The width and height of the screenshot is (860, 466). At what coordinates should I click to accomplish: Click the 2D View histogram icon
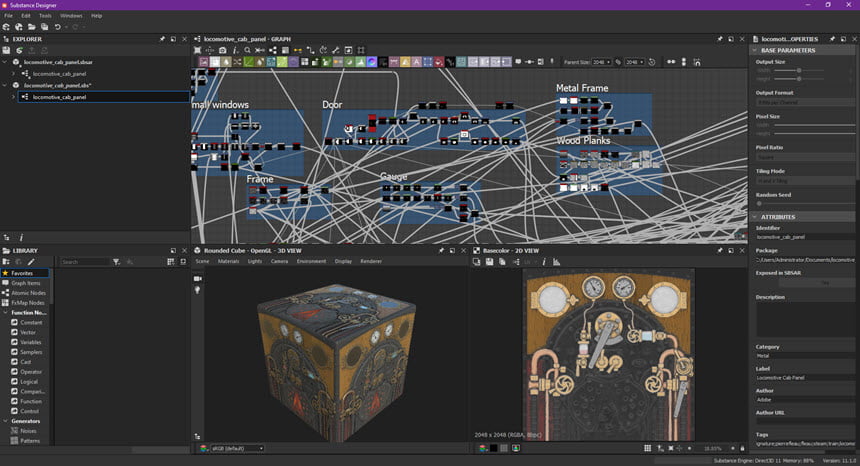[556, 262]
